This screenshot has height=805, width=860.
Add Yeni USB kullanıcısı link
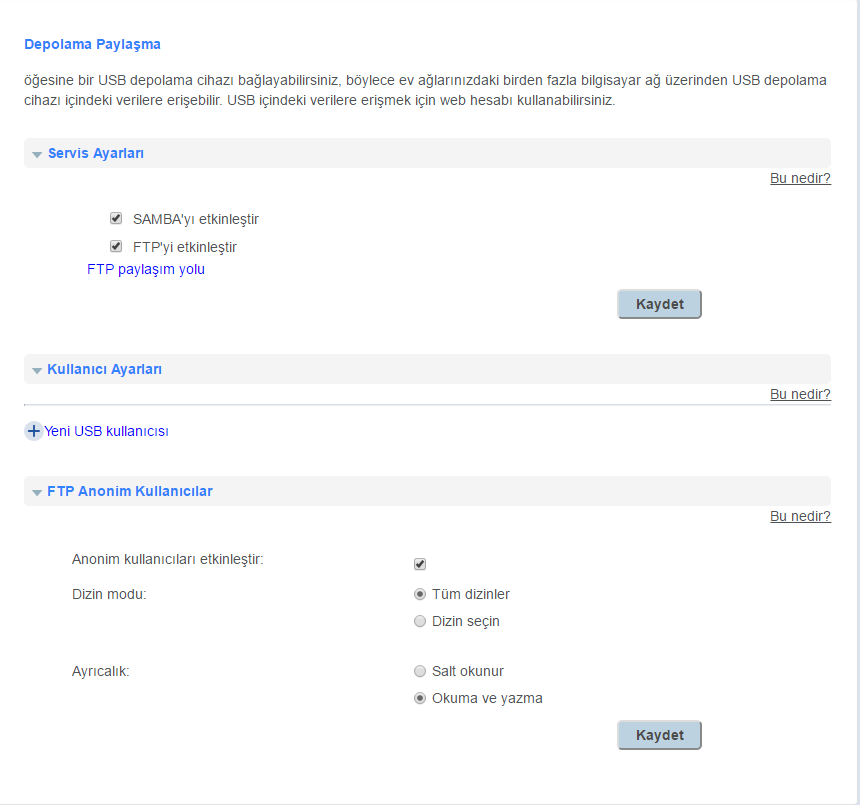[x=106, y=431]
